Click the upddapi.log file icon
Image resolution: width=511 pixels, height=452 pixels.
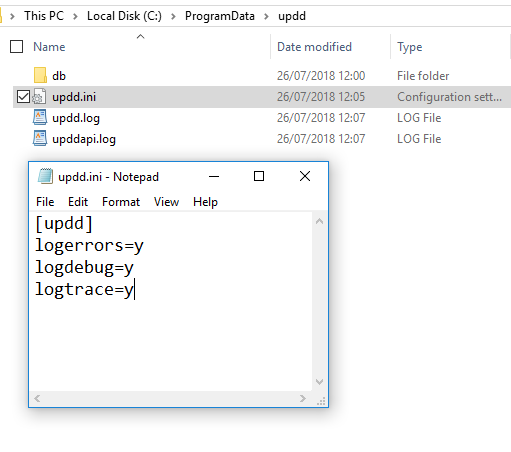(40, 139)
